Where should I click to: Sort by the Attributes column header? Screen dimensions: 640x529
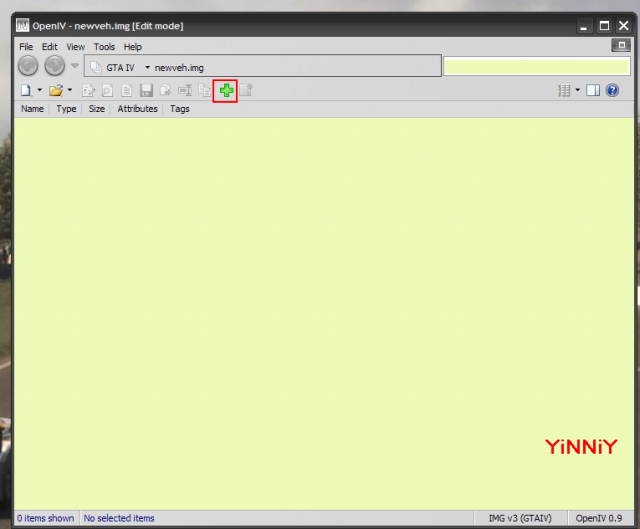[x=138, y=109]
